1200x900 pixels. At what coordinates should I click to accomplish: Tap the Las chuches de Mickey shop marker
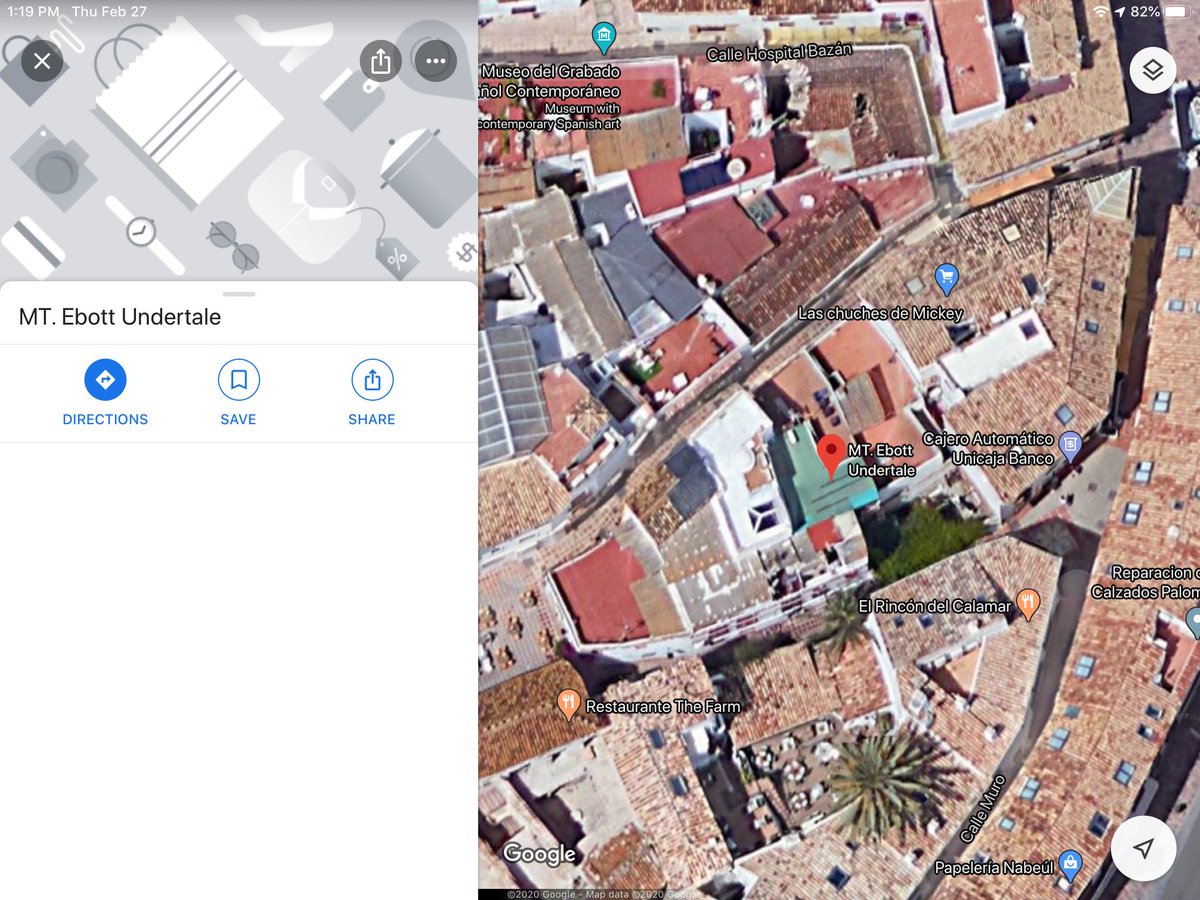pos(946,279)
